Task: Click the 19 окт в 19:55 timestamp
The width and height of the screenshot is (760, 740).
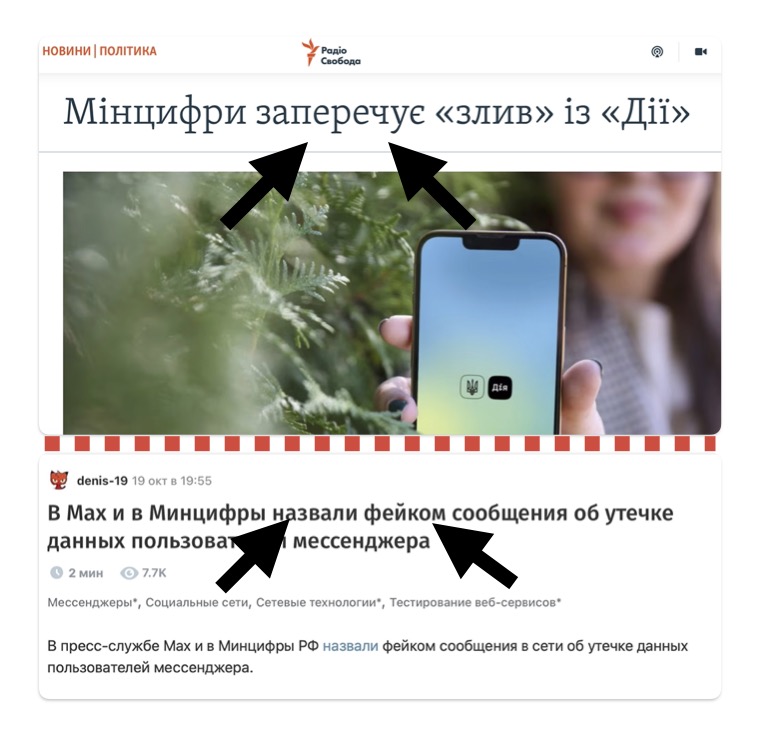Action: (172, 481)
